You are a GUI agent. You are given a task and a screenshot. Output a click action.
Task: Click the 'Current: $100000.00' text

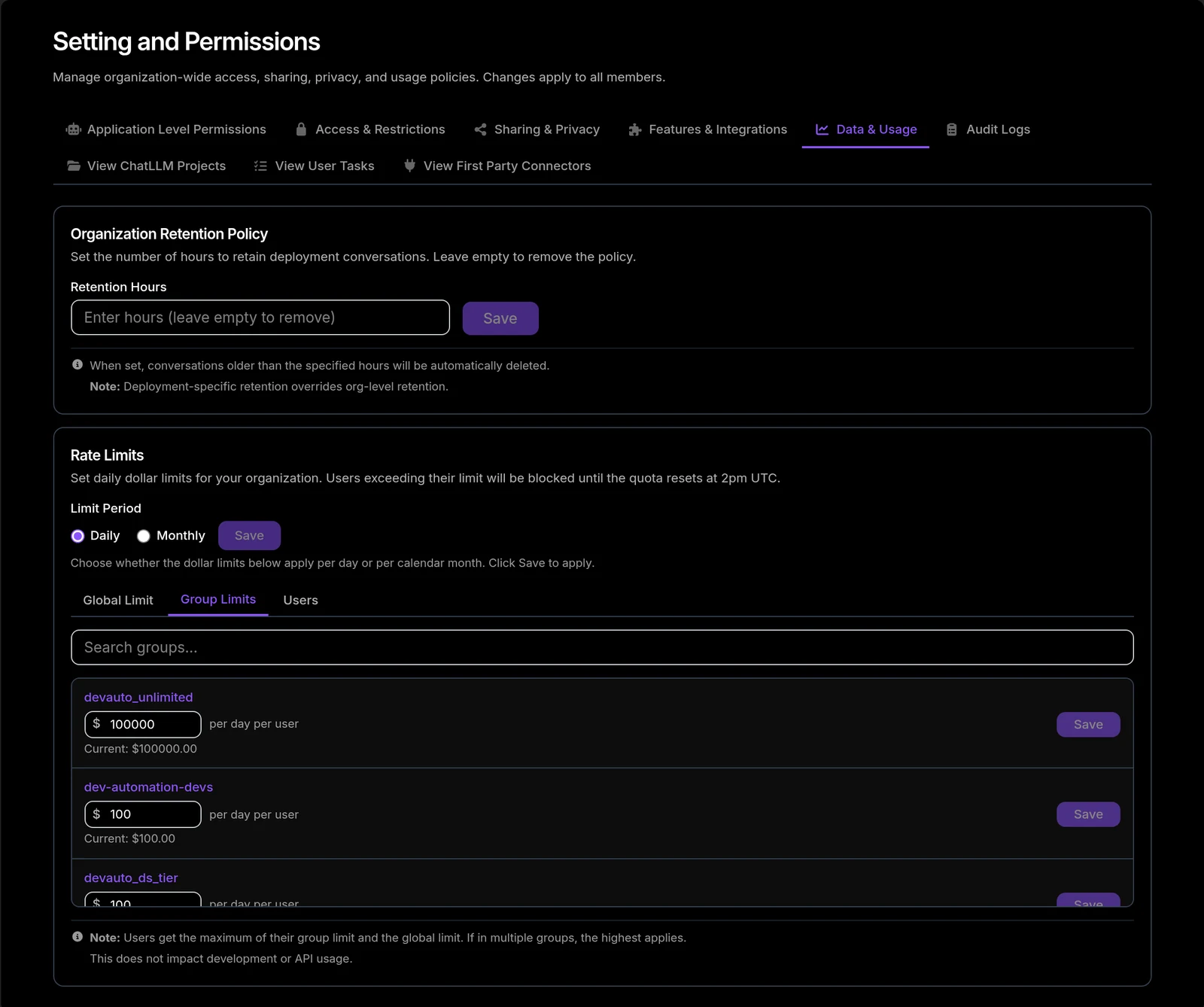point(141,749)
